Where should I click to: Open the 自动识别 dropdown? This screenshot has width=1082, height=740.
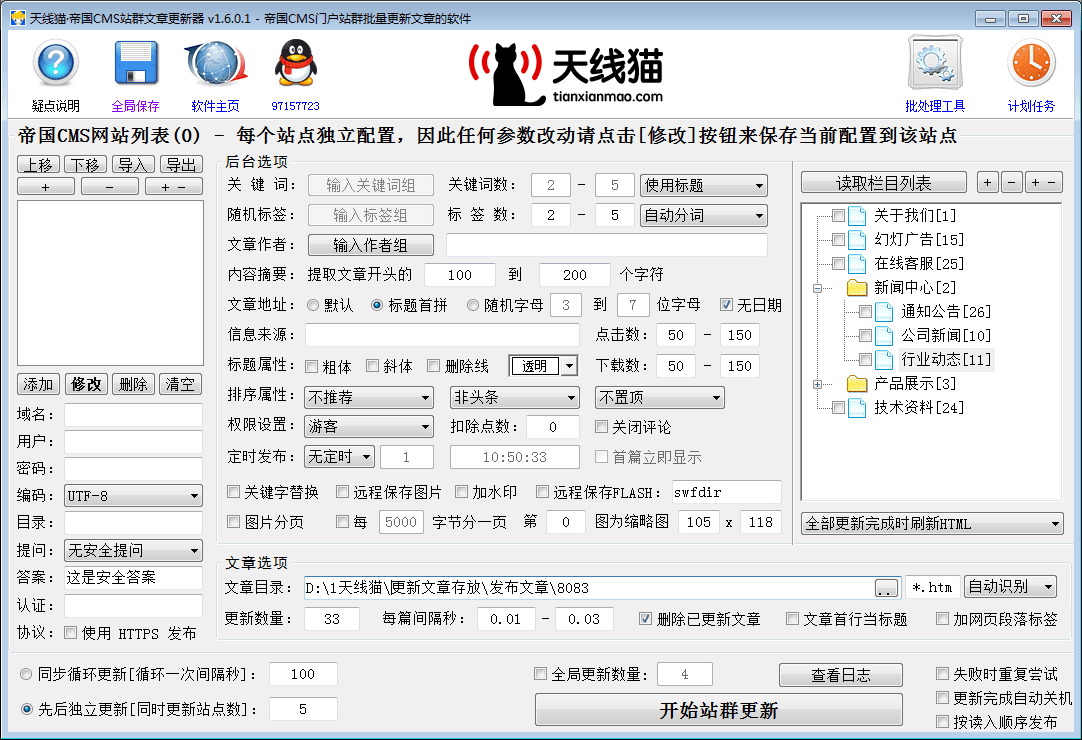tap(1010, 587)
